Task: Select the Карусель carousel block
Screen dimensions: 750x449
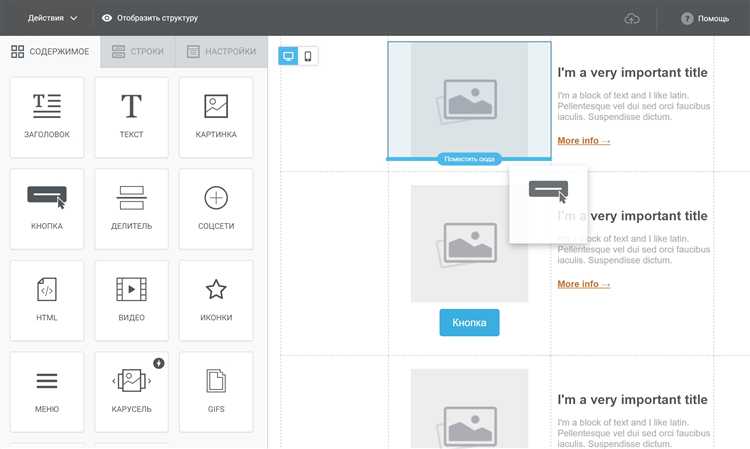Action: click(x=132, y=392)
